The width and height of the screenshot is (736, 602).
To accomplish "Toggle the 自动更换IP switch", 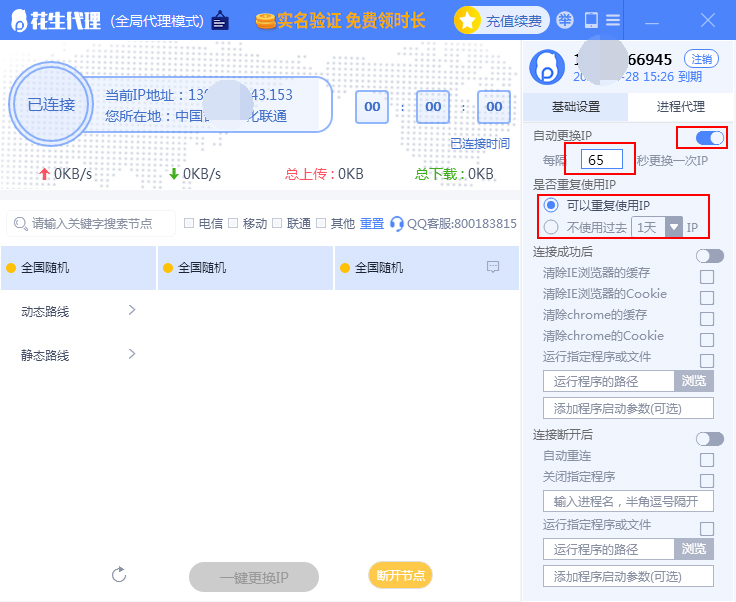I will 710,138.
